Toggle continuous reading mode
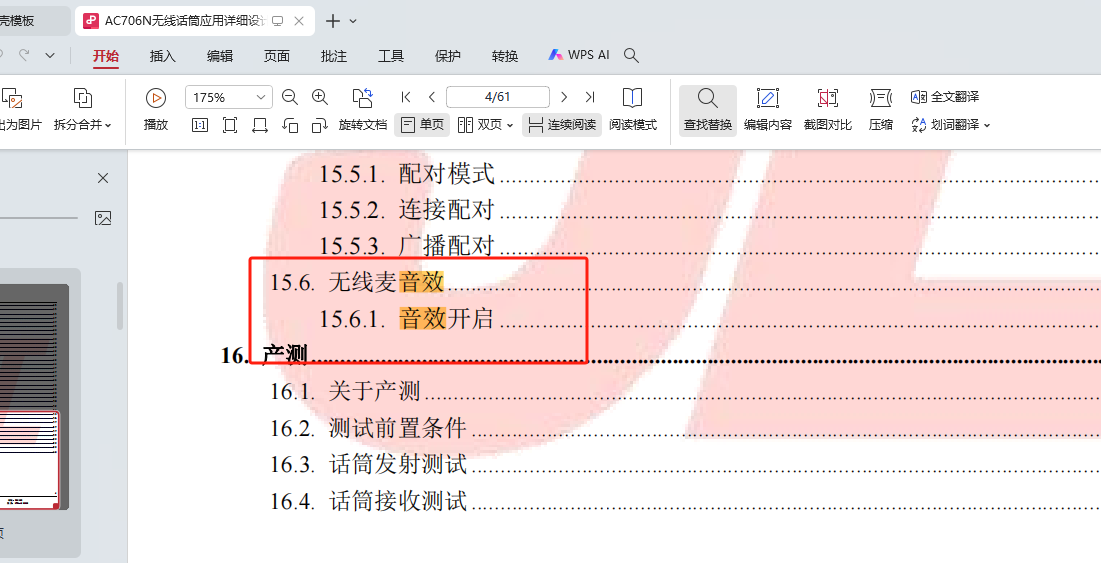Image resolution: width=1101 pixels, height=563 pixels. tap(562, 125)
